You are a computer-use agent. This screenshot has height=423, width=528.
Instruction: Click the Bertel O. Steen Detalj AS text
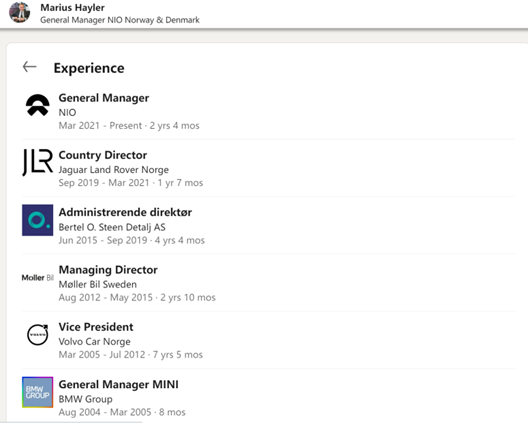(x=112, y=227)
